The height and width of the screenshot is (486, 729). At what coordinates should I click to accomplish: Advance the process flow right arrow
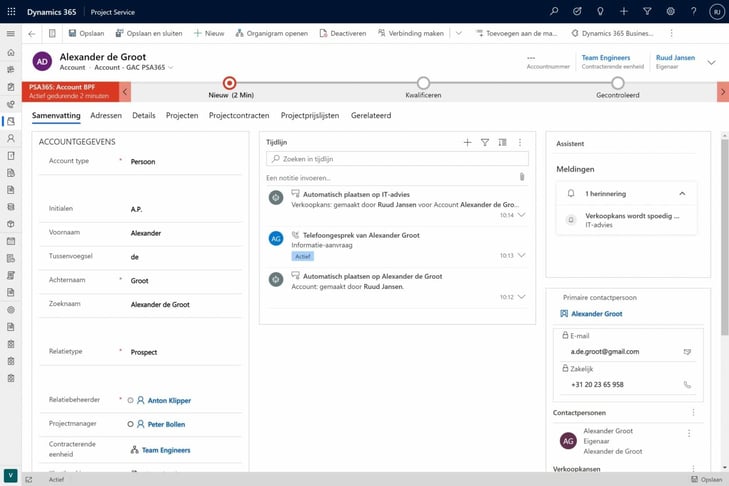[723, 92]
